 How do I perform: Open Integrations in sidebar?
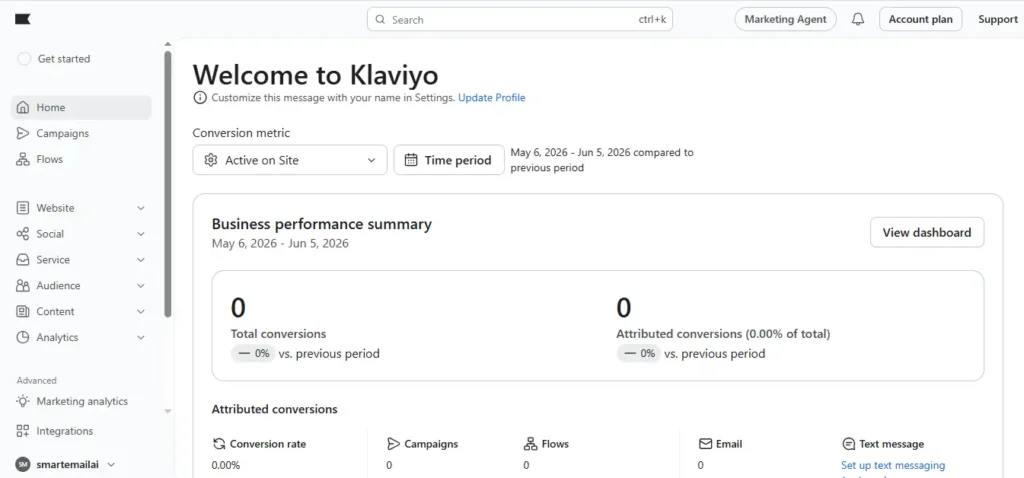(x=81, y=431)
